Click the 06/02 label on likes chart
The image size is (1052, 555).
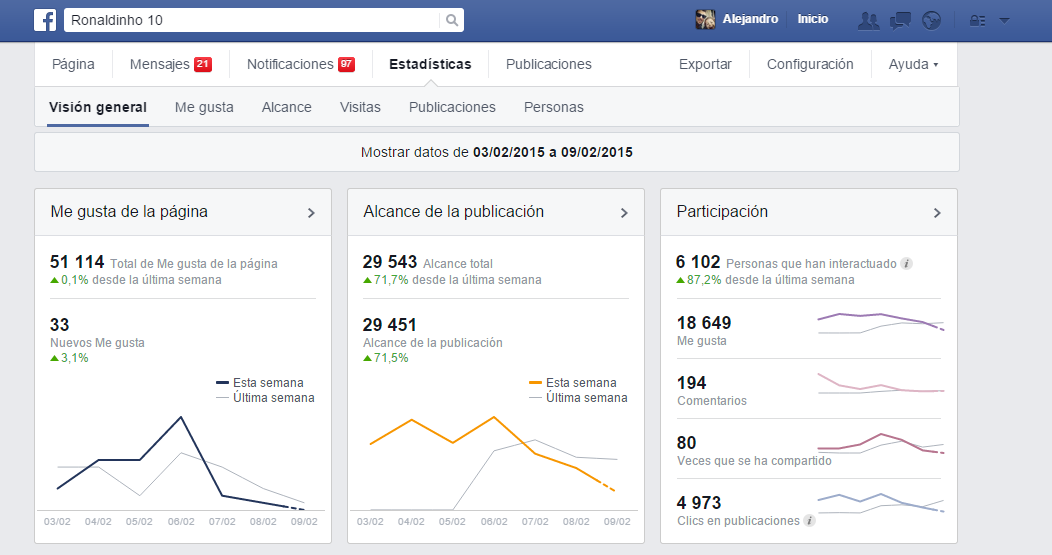pos(180,521)
